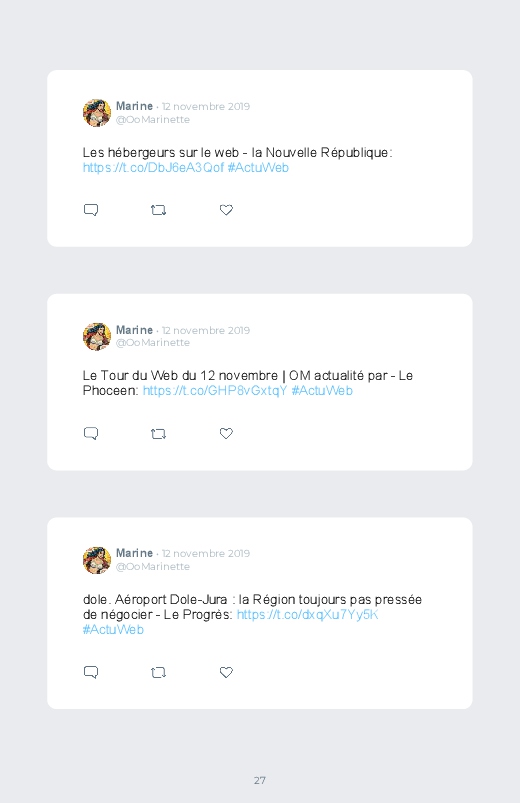Open Marine's avatar in the second tweet
This screenshot has height=803, width=520.
point(97,336)
